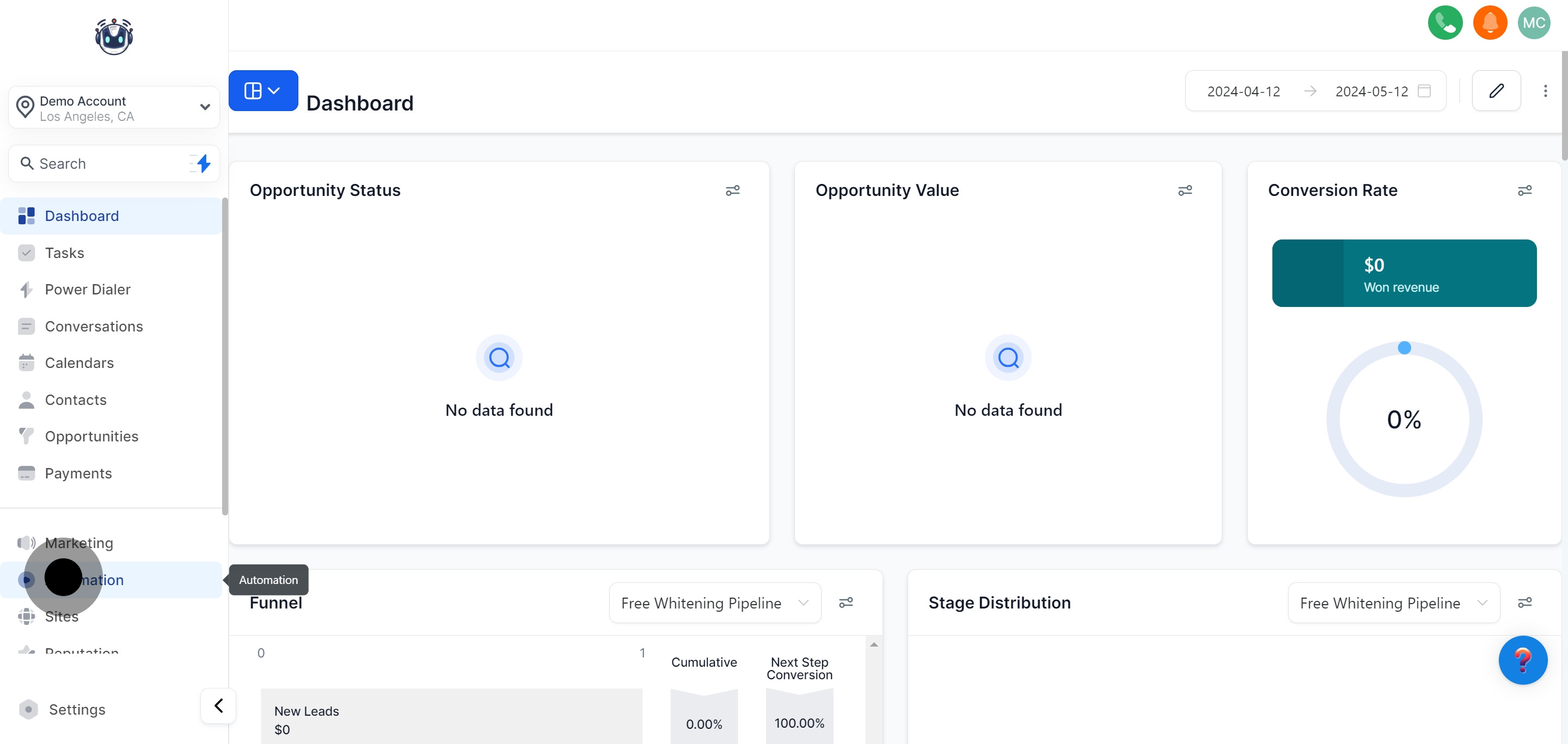This screenshot has height=744, width=1568.
Task: Open Opportunities from the sidebar
Action: pos(91,436)
